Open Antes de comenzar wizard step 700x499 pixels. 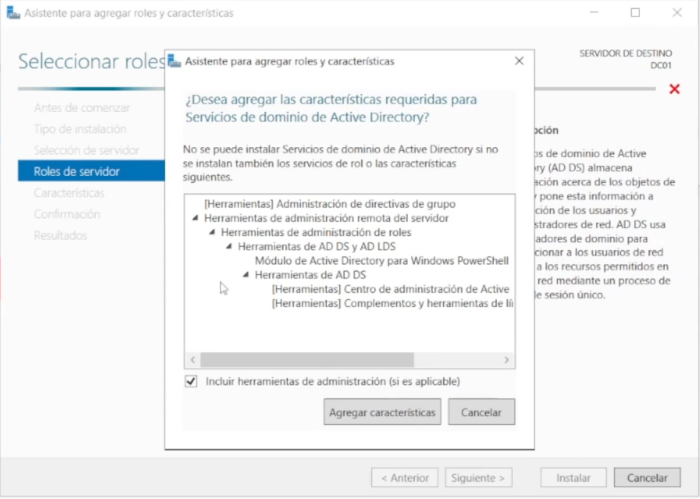(82, 108)
